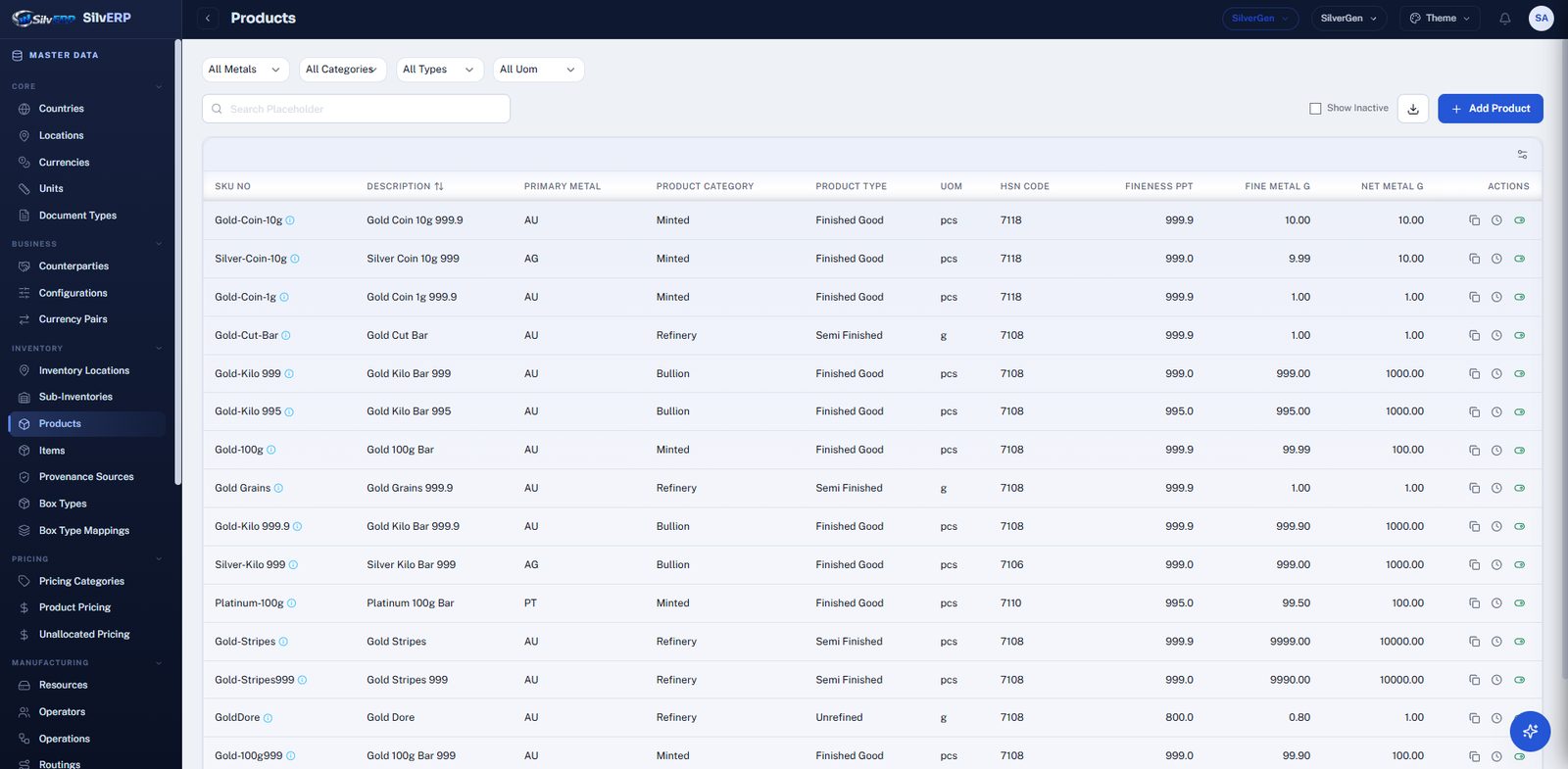Click the Sub-Inventories icon
Screen dimensions: 1568x769
coord(24,397)
